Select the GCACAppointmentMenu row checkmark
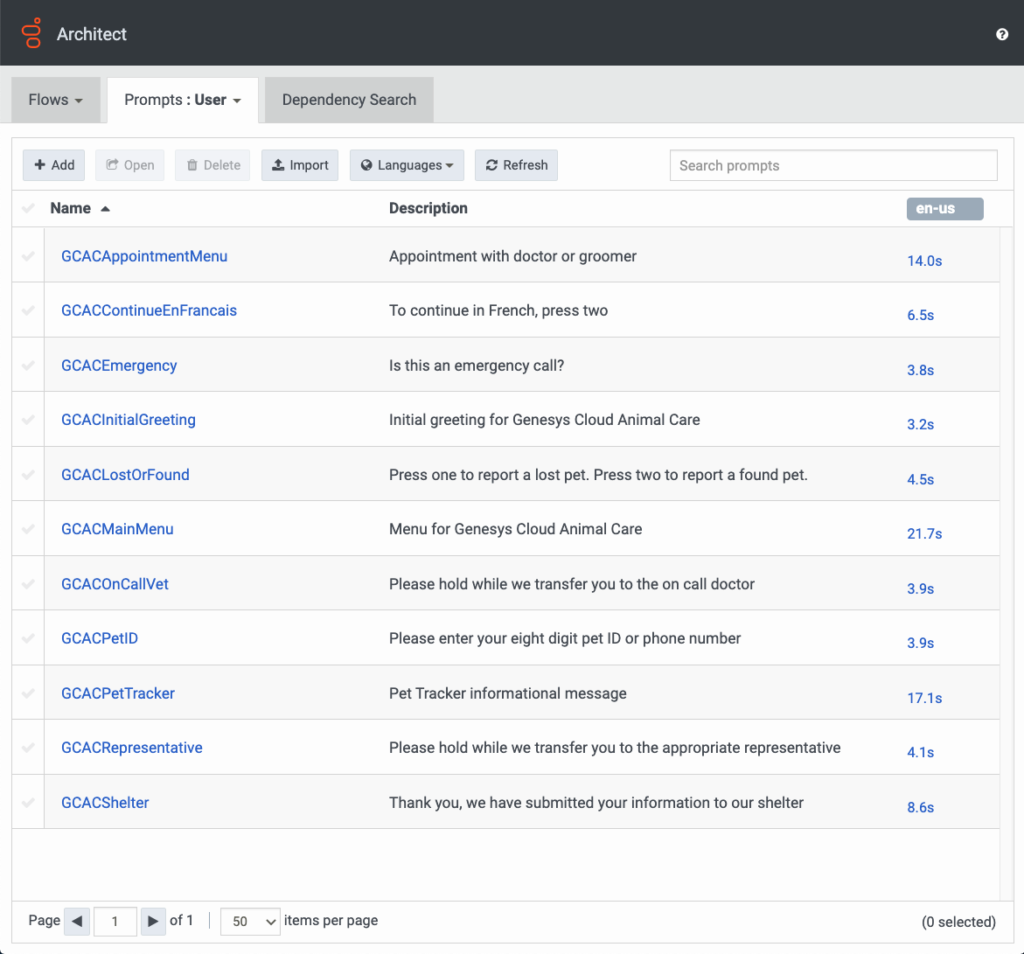Image resolution: width=1024 pixels, height=954 pixels. click(28, 256)
